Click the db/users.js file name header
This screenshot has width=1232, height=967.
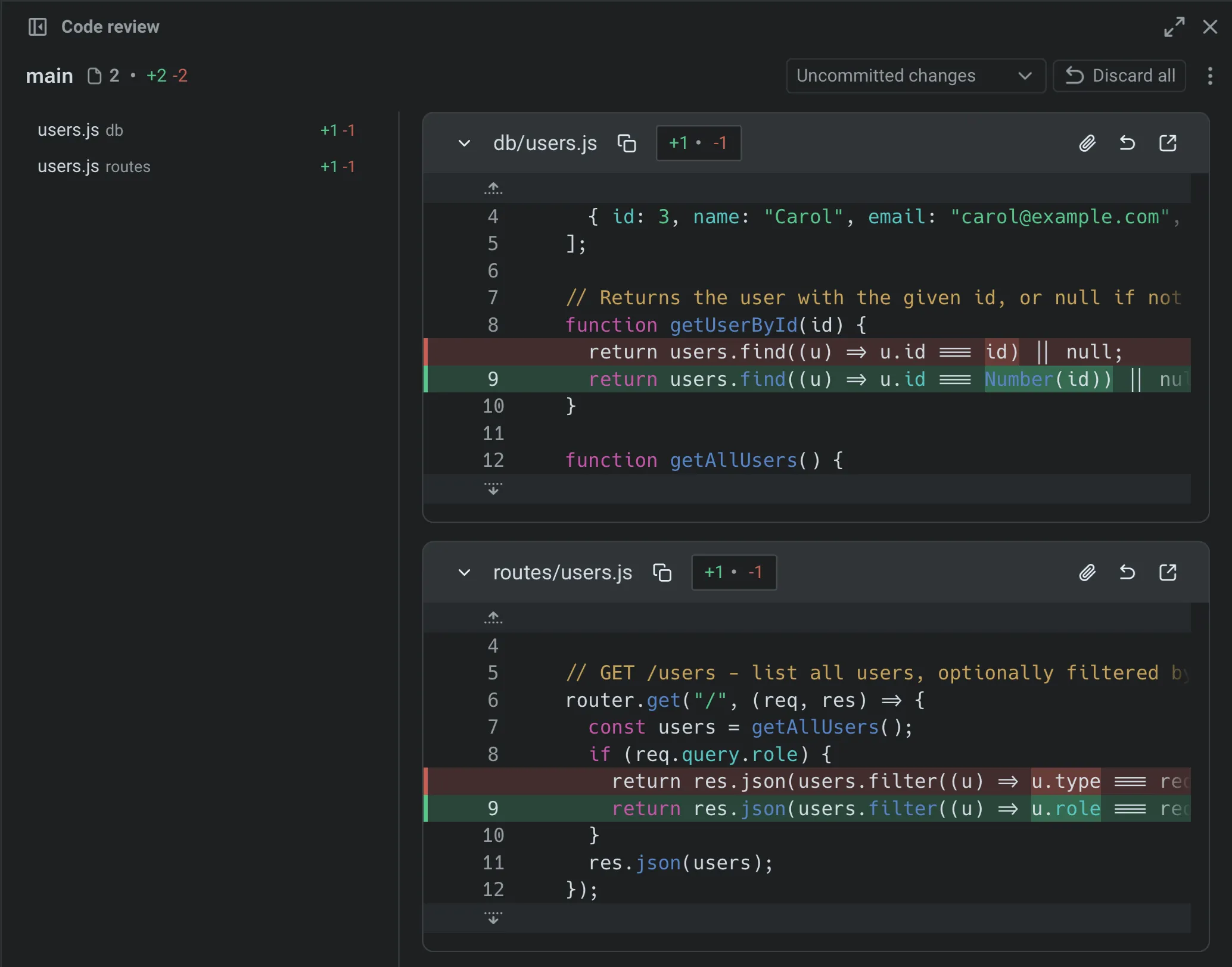coord(545,143)
